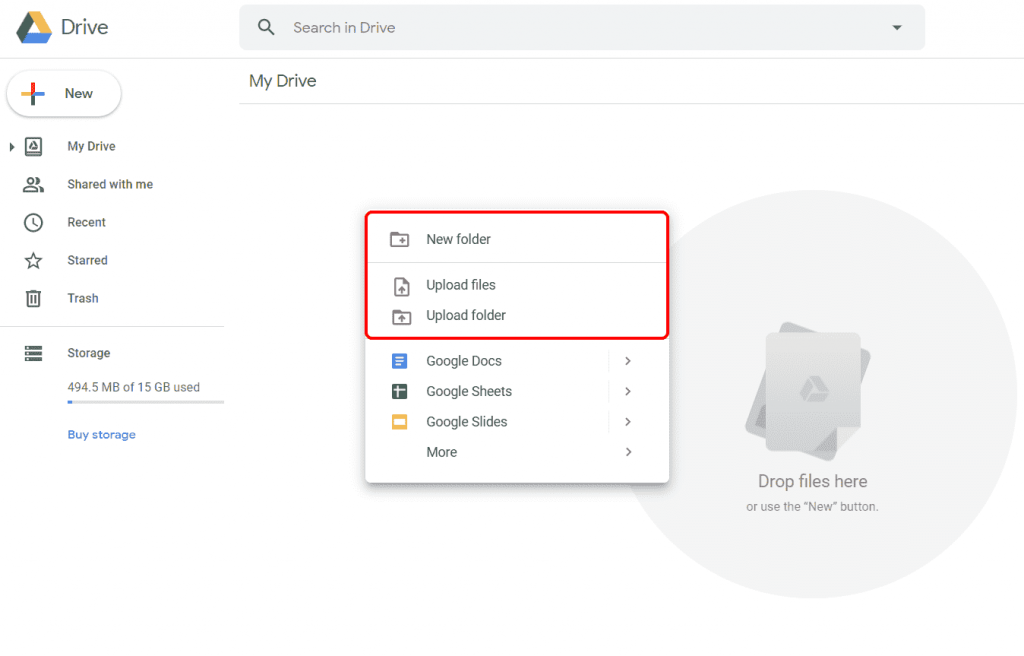The image size is (1024, 656).
Task: Click the storage usage progress bar
Action: pyautogui.click(x=146, y=402)
